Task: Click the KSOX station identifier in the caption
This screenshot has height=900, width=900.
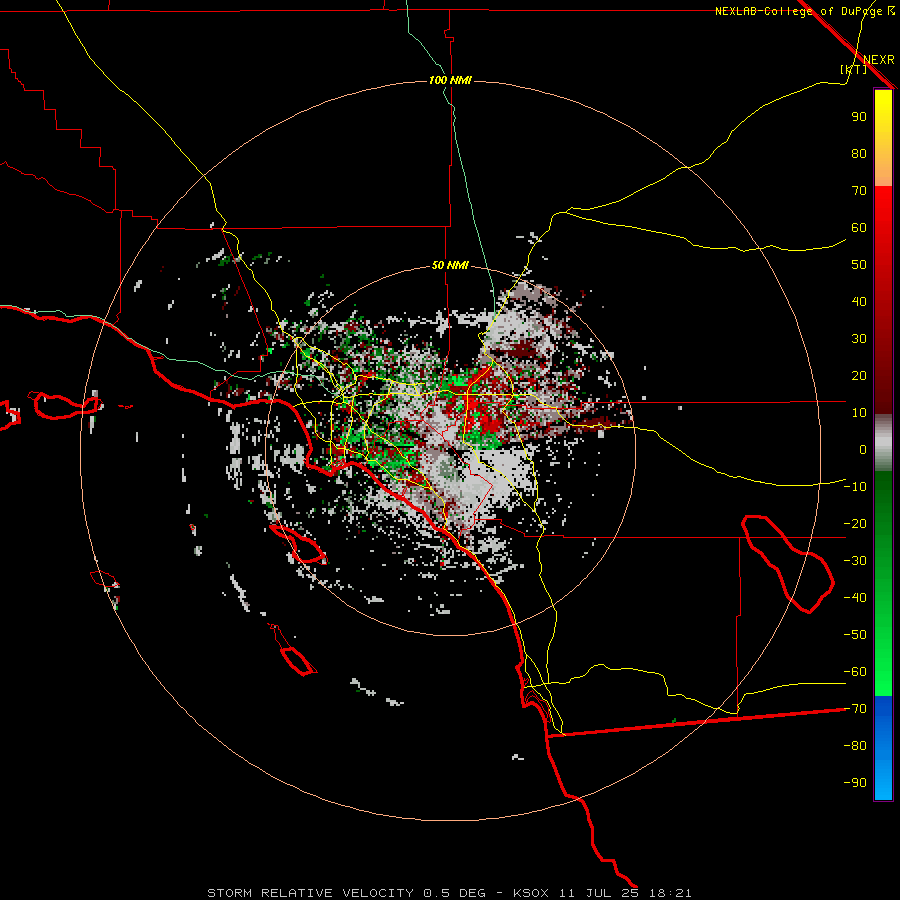Action: coord(531,893)
